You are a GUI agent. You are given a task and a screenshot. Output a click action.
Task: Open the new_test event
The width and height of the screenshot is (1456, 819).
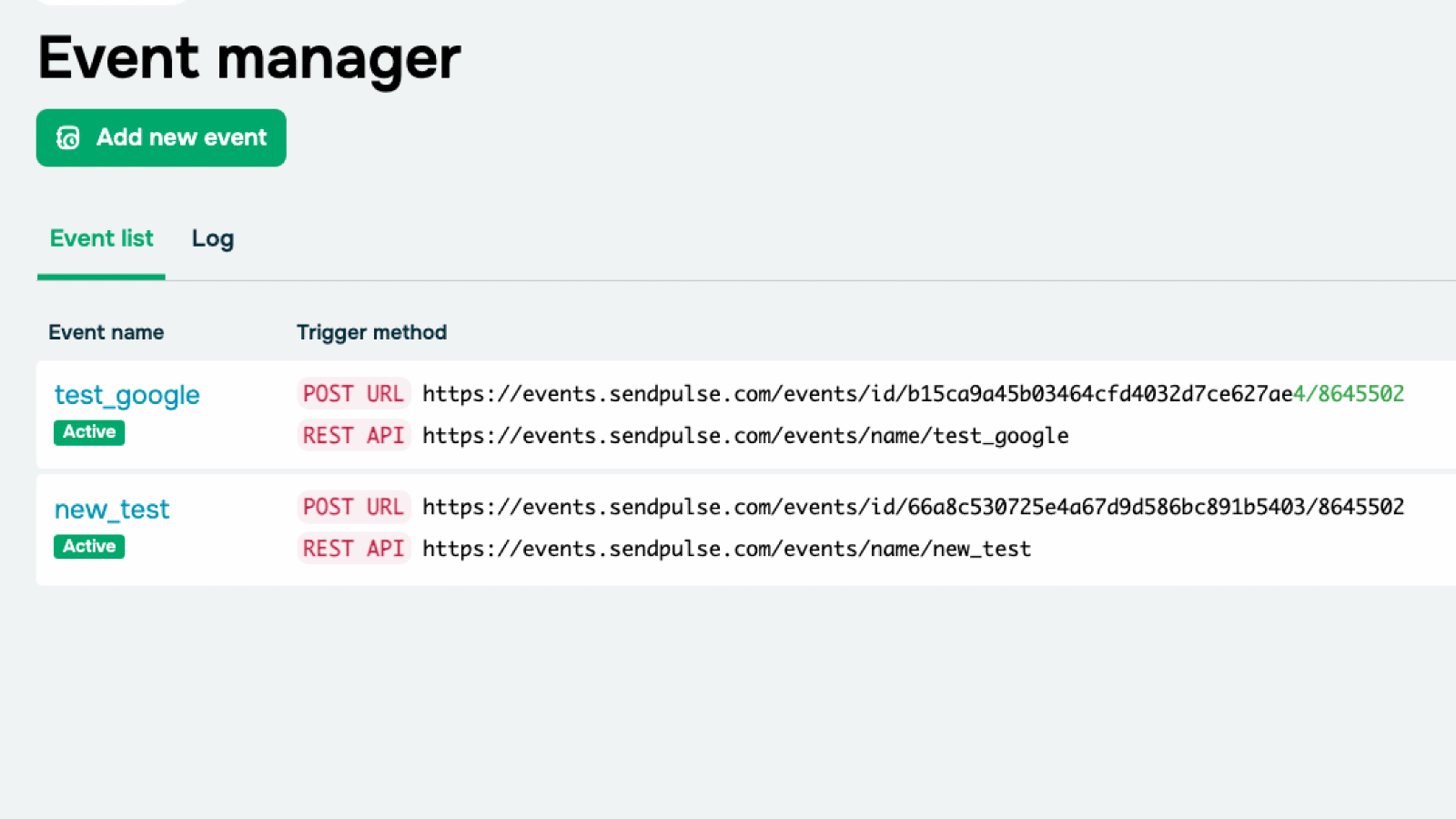(x=112, y=510)
